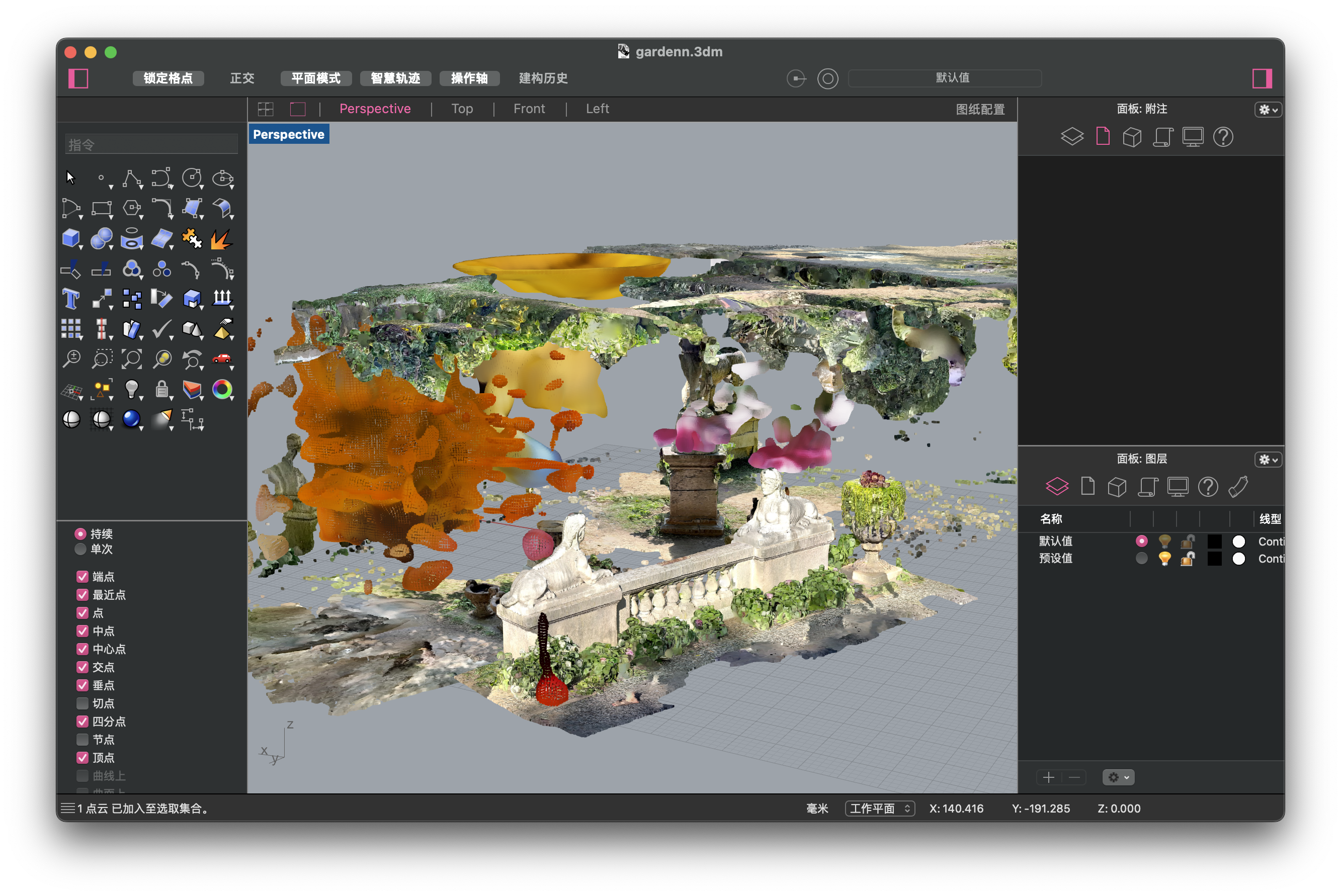
Task: Toggle the left sidebar icon
Action: tap(78, 78)
